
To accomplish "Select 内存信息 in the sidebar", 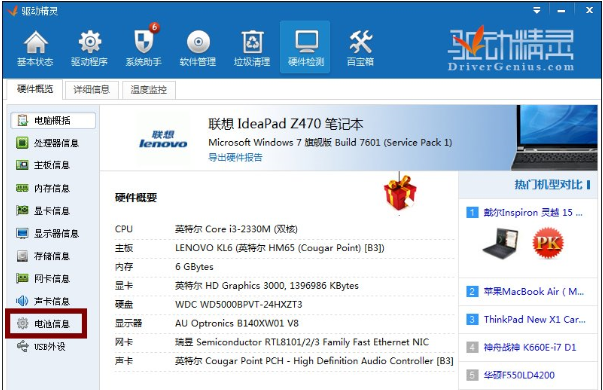I will coord(43,188).
